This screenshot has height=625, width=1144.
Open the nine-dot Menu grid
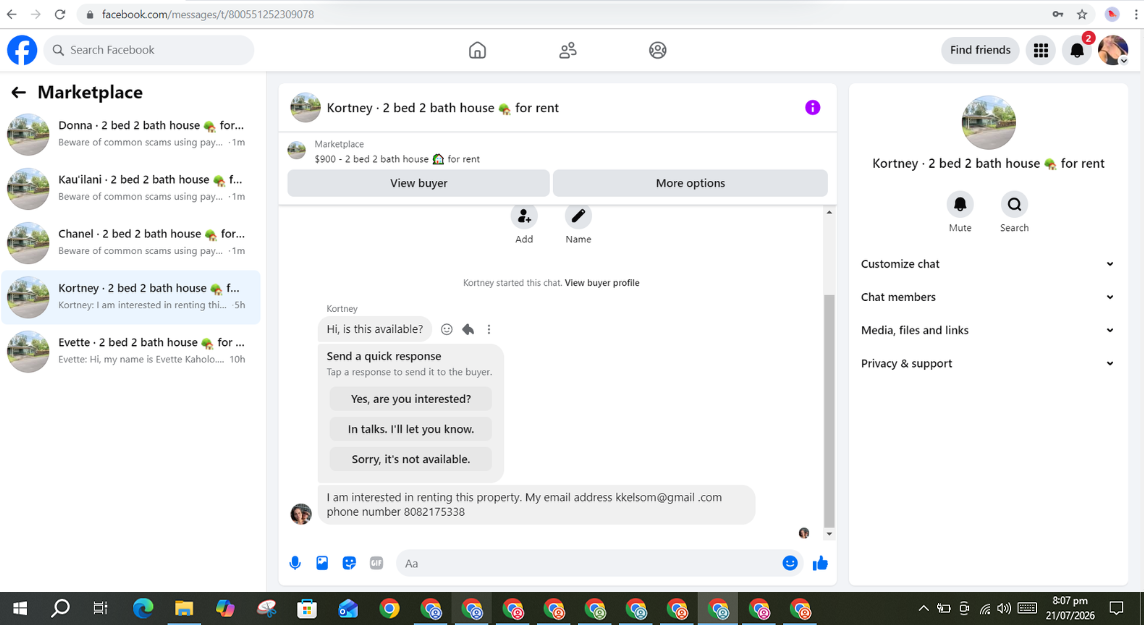click(1041, 50)
